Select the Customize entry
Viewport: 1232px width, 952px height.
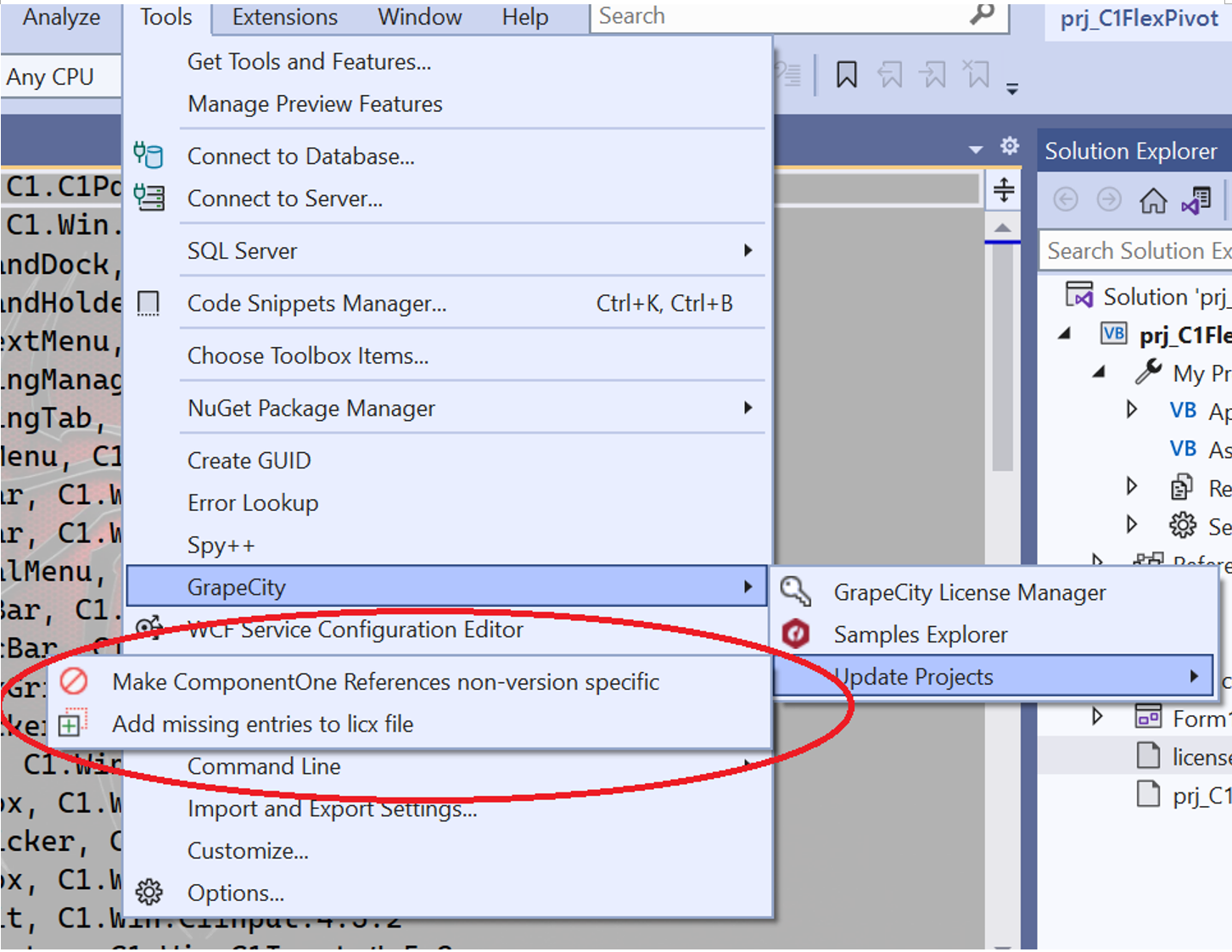point(449,851)
